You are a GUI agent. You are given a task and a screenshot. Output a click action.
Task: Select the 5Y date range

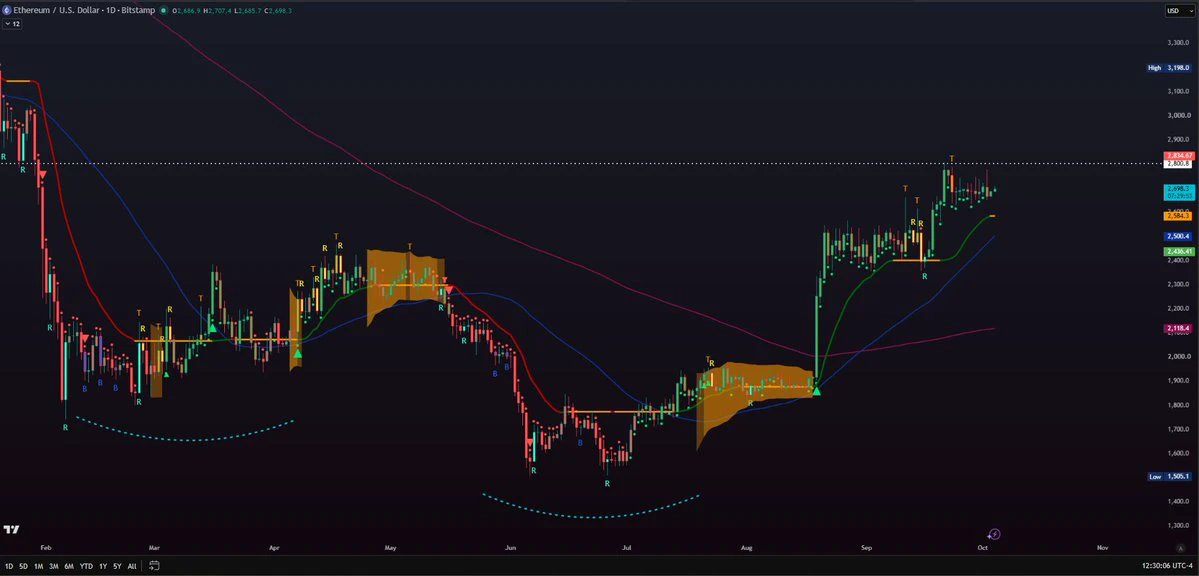coord(117,567)
